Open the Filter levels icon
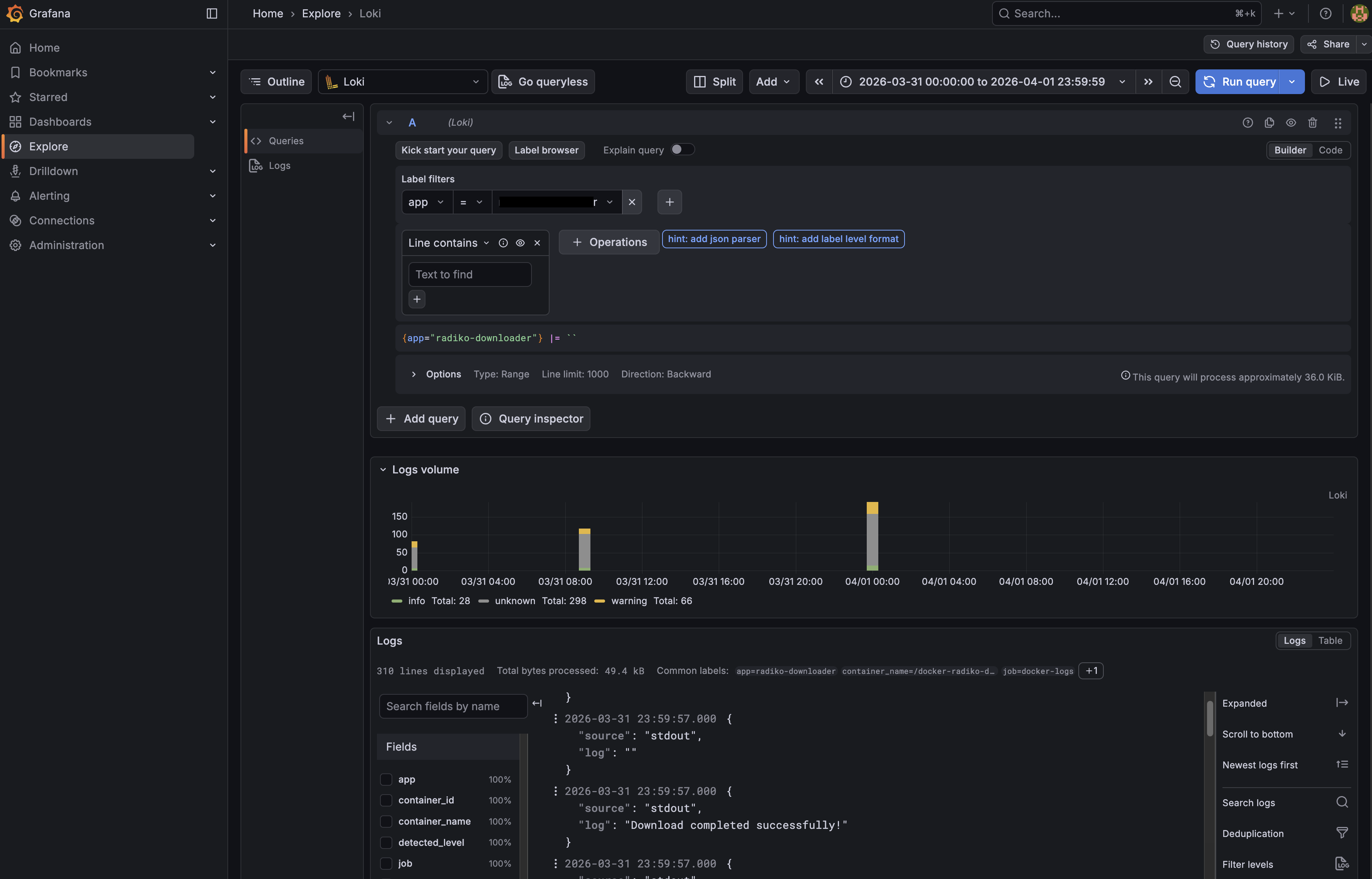 coord(1342,864)
